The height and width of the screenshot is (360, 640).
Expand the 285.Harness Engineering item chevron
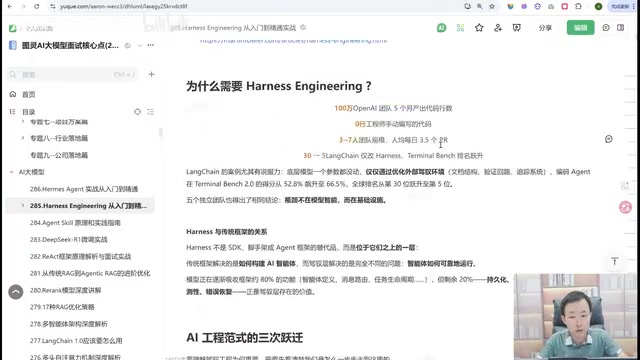[x=23, y=205]
